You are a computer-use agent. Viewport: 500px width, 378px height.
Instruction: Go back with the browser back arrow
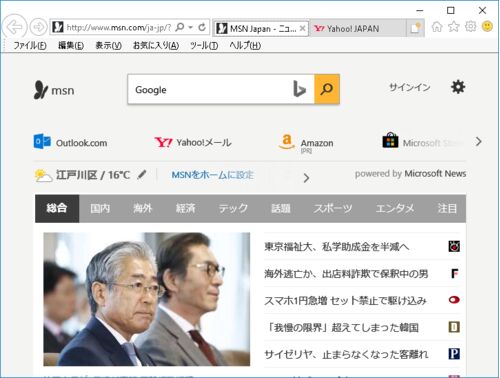[14, 27]
